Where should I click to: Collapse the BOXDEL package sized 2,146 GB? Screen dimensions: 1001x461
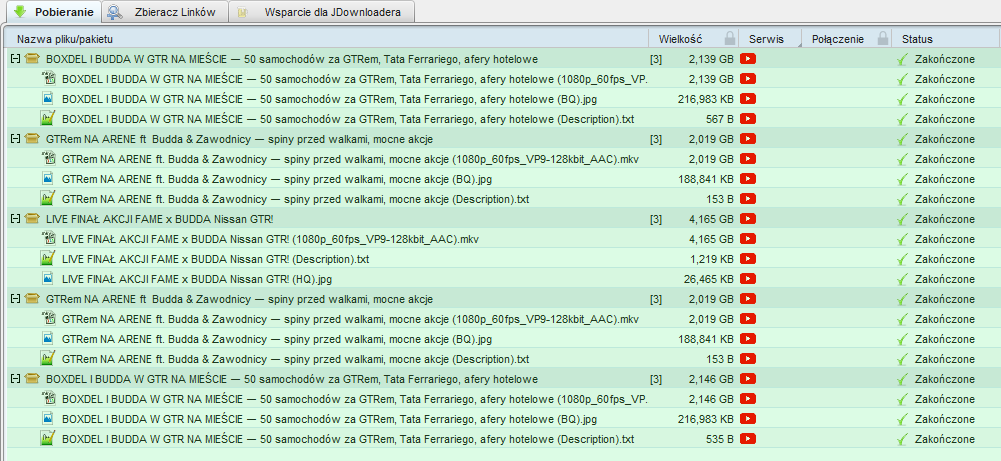14,379
